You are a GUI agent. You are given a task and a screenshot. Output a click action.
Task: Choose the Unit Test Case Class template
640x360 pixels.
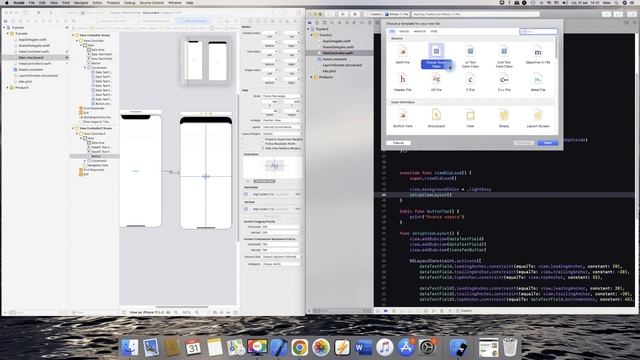tap(504, 56)
